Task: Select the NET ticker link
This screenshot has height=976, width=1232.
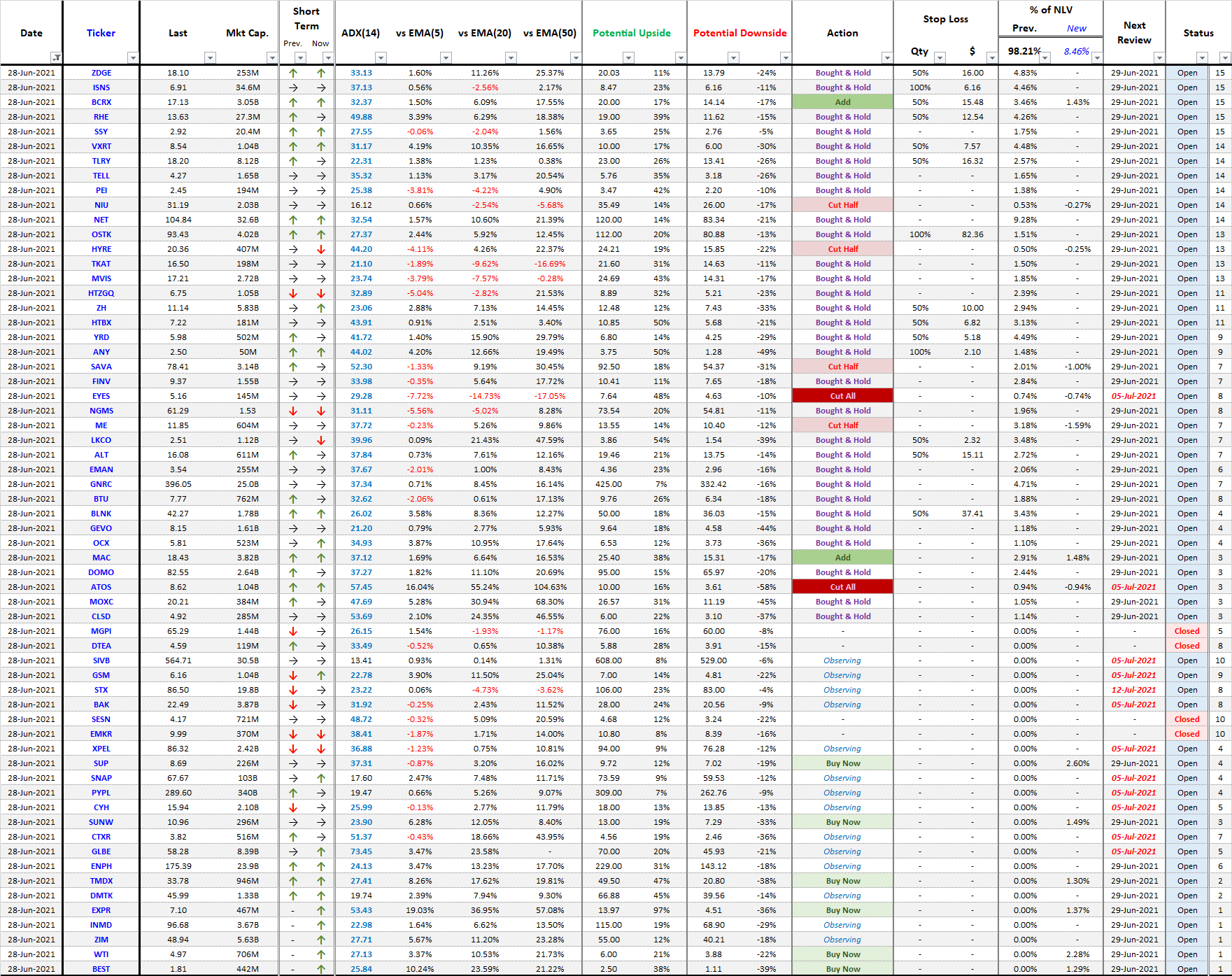Action: (101, 220)
